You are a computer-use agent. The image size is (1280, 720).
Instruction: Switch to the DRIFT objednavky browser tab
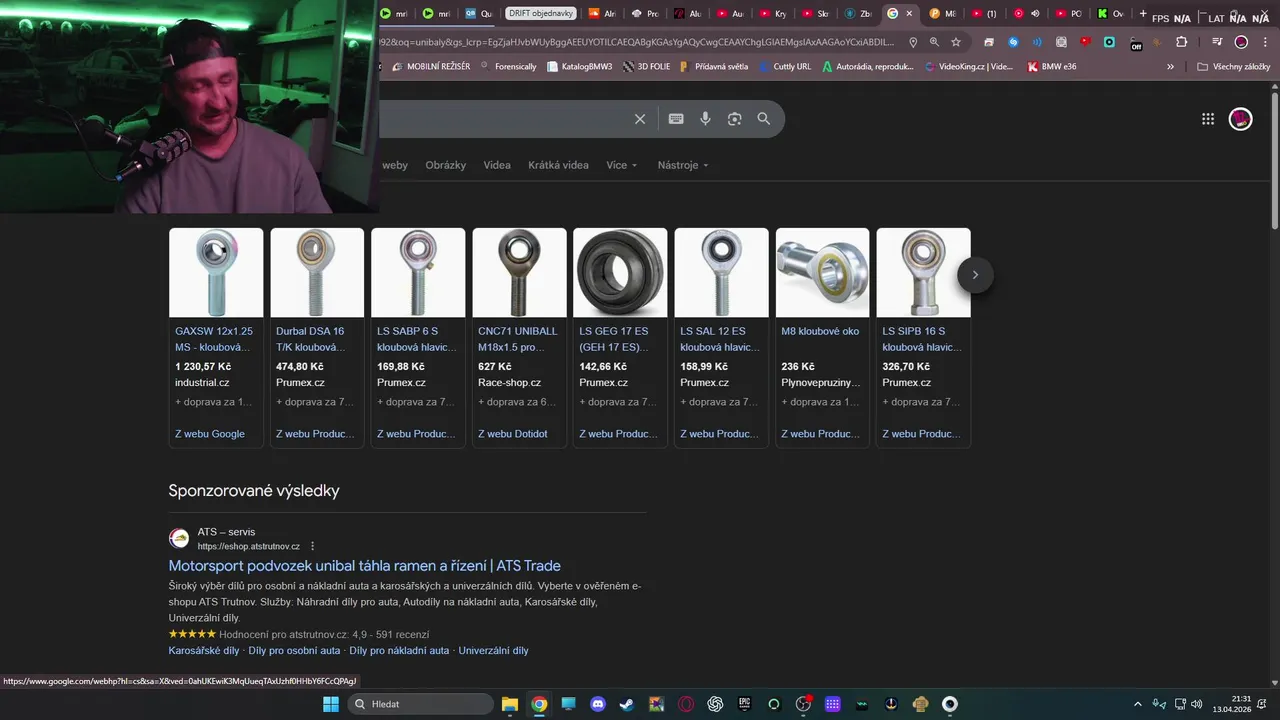pos(541,14)
